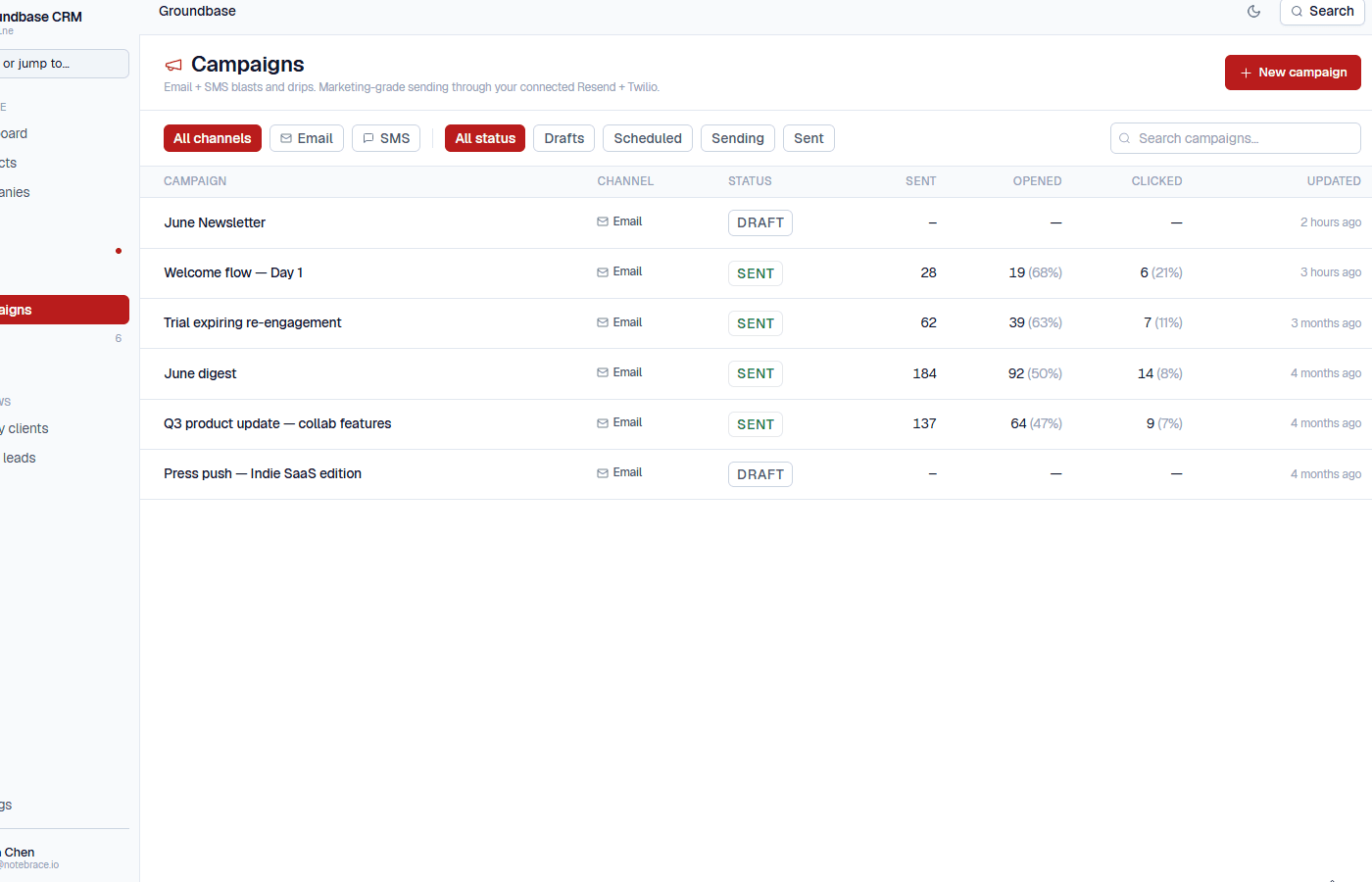
Task: Click clicked value 14 (8%) for June digest
Action: point(1159,373)
